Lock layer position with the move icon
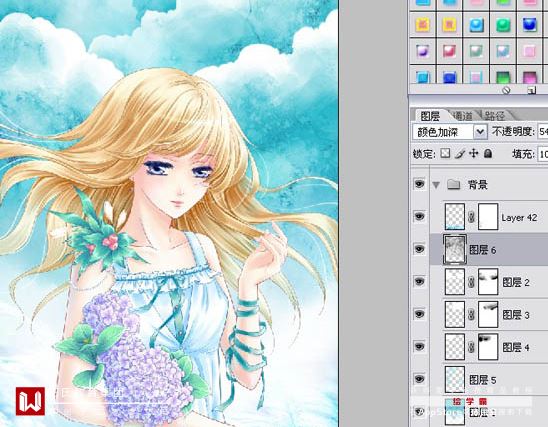The height and width of the screenshot is (427, 548). tap(474, 153)
